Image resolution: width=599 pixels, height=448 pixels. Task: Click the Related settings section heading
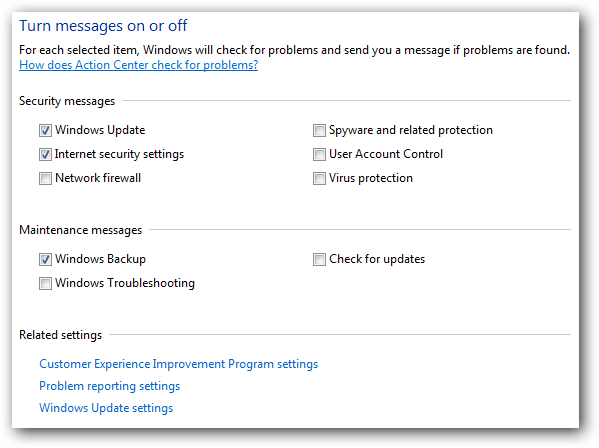pyautogui.click(x=61, y=335)
